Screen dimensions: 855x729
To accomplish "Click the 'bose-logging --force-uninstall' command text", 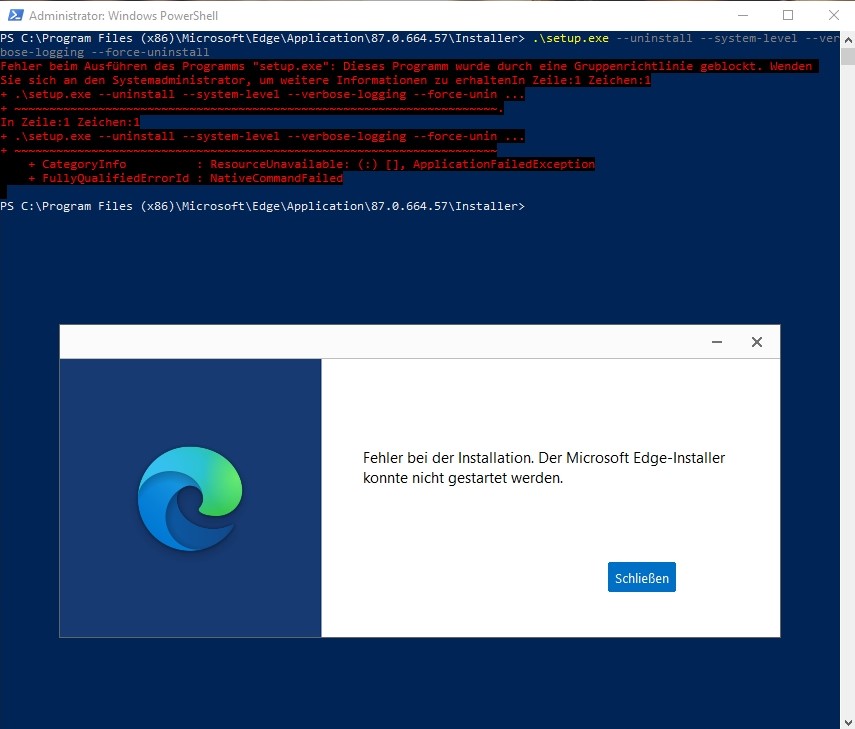I will pos(105,52).
